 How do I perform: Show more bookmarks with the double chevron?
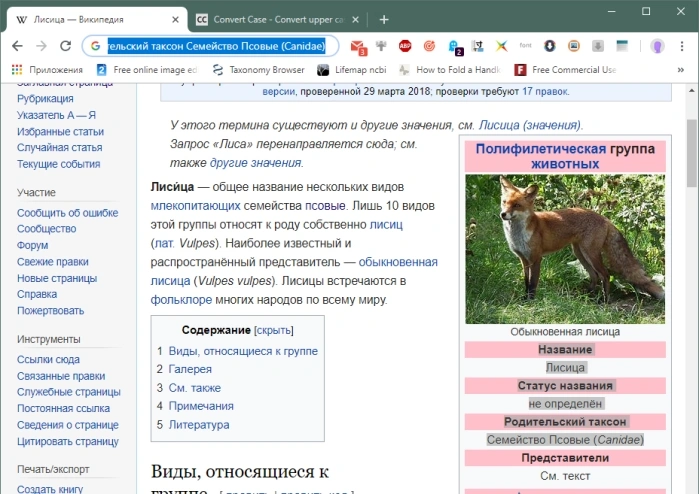point(681,70)
